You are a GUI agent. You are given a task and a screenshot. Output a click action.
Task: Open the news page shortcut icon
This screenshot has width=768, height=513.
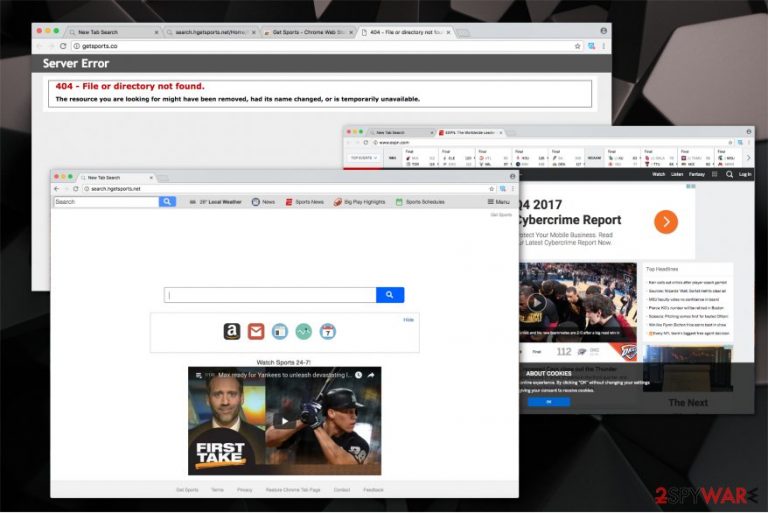280,332
